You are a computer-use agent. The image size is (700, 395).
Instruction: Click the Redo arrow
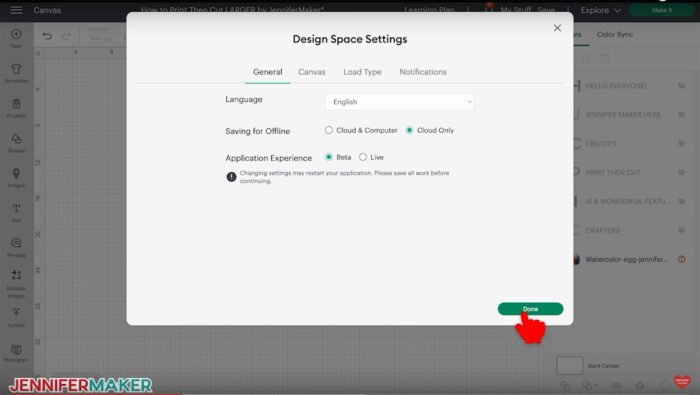pyautogui.click(x=66, y=36)
